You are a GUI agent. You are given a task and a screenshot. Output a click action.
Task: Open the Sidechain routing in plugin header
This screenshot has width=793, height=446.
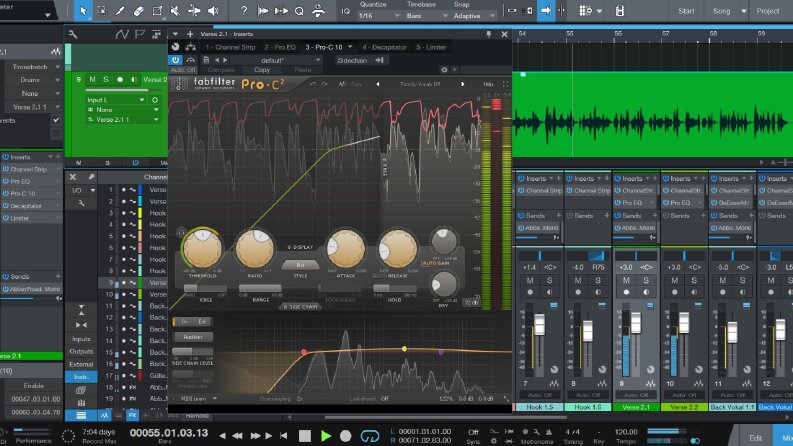pos(361,60)
